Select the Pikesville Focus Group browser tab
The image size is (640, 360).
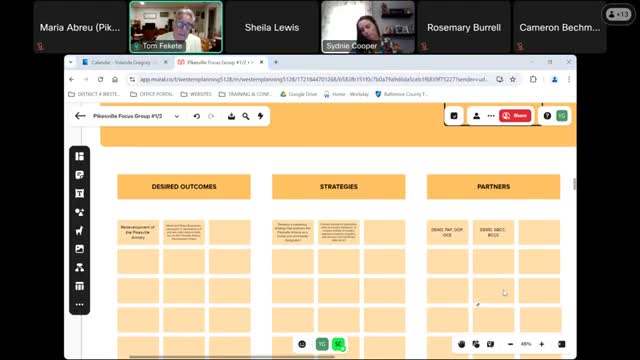(220, 62)
